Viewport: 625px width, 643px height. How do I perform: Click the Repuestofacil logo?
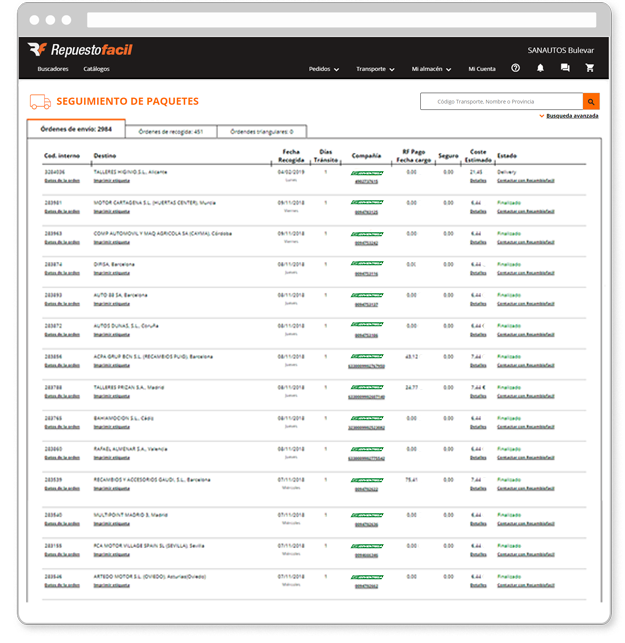80,50
